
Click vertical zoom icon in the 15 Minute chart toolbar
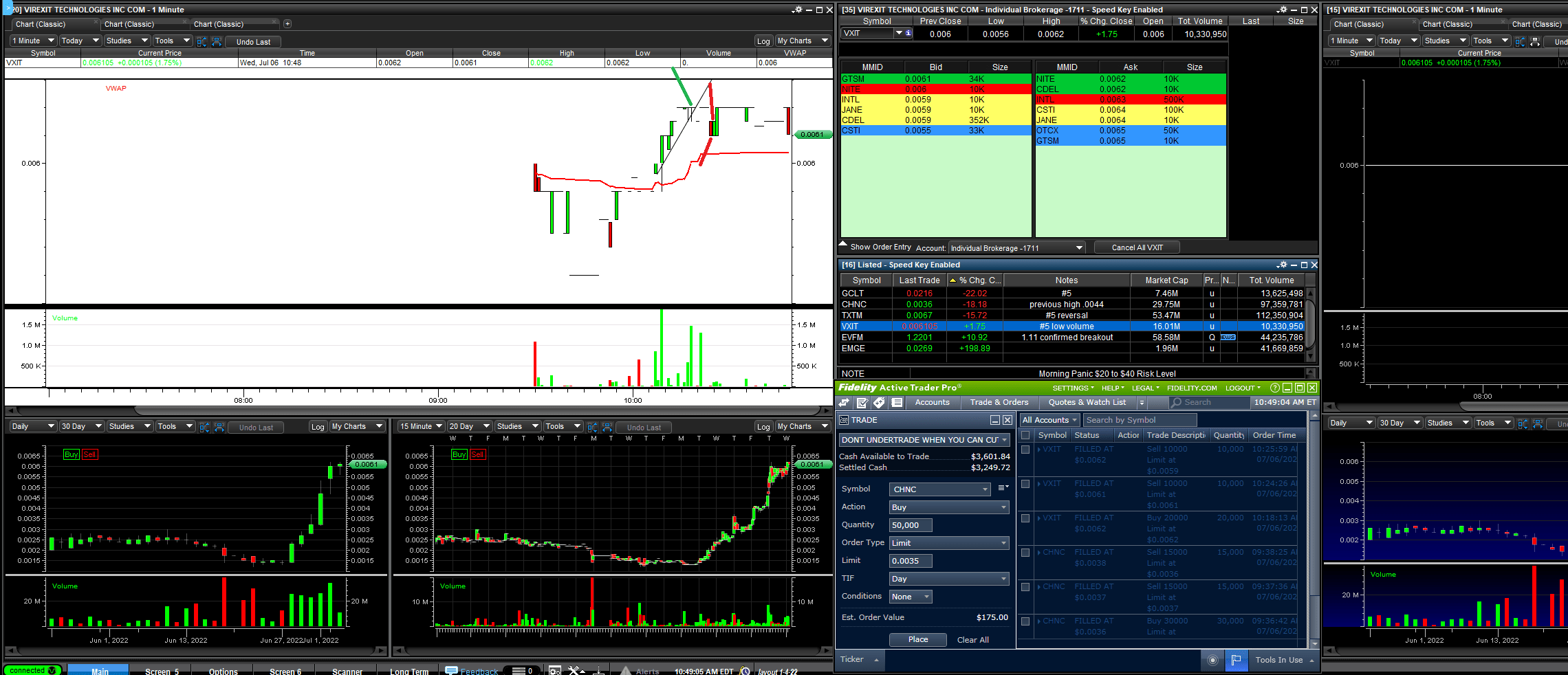(592, 427)
